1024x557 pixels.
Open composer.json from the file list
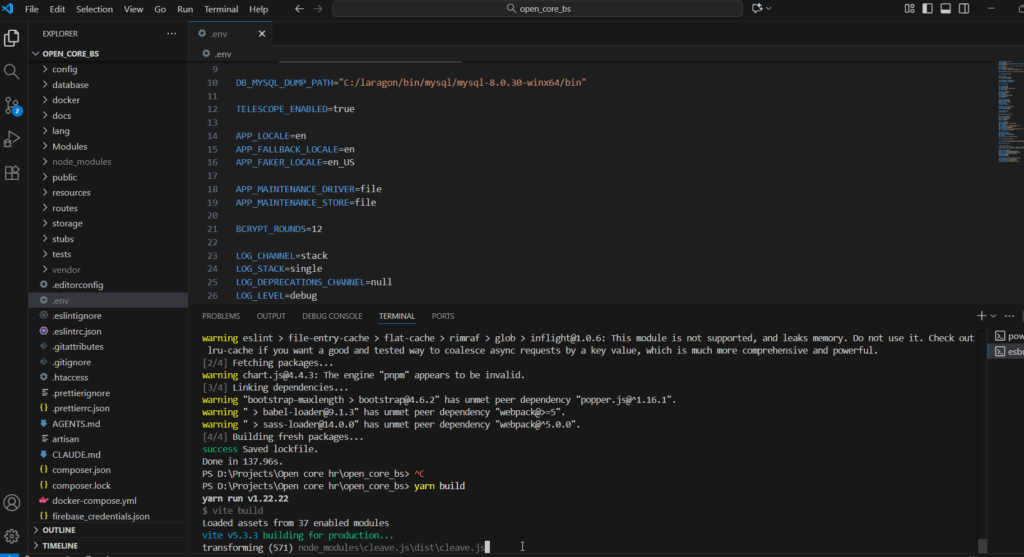coord(81,469)
